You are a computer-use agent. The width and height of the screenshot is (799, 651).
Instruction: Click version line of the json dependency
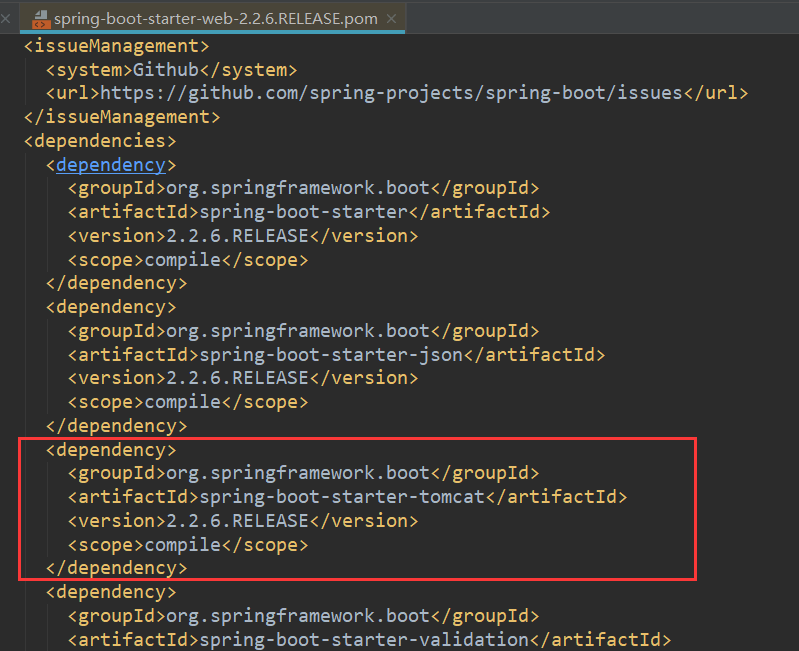[x=243, y=378]
